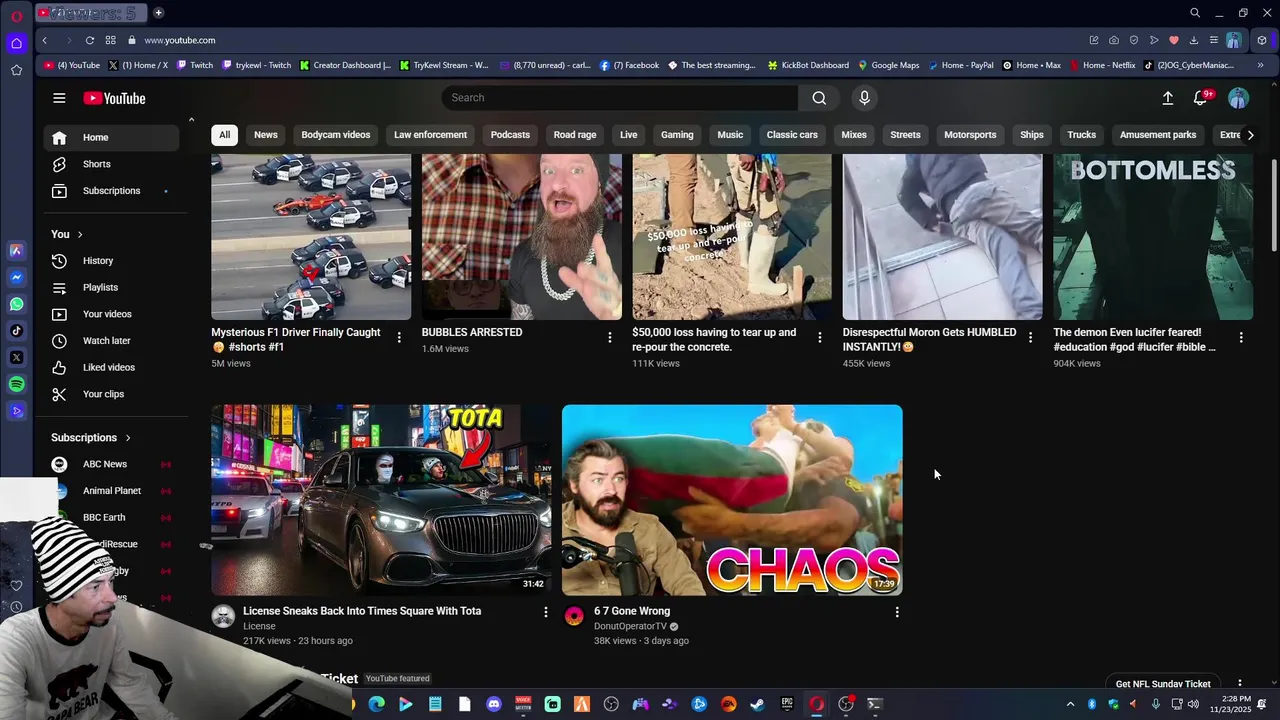The image size is (1280, 720).
Task: Open Subscriptions in sidebar
Action: (111, 191)
